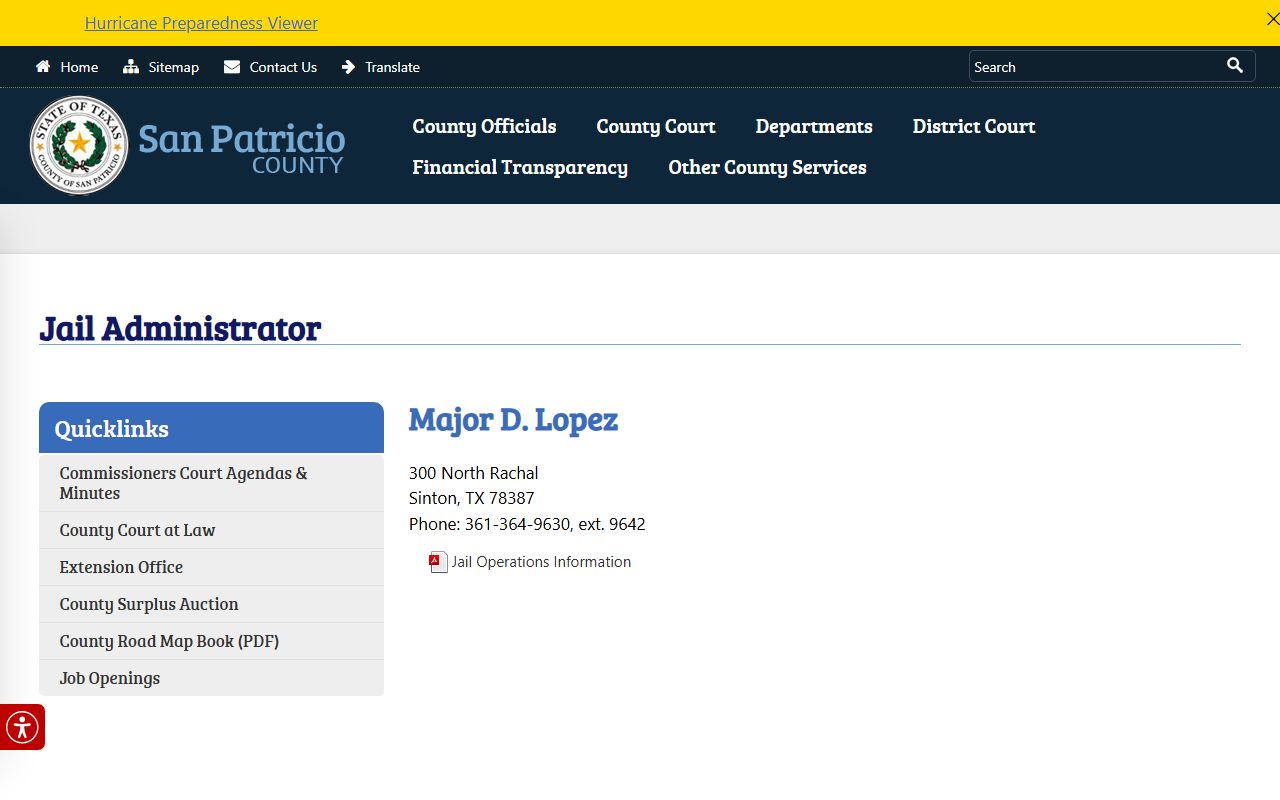Open Hurricane Preparedness Viewer link

pyautogui.click(x=201, y=23)
